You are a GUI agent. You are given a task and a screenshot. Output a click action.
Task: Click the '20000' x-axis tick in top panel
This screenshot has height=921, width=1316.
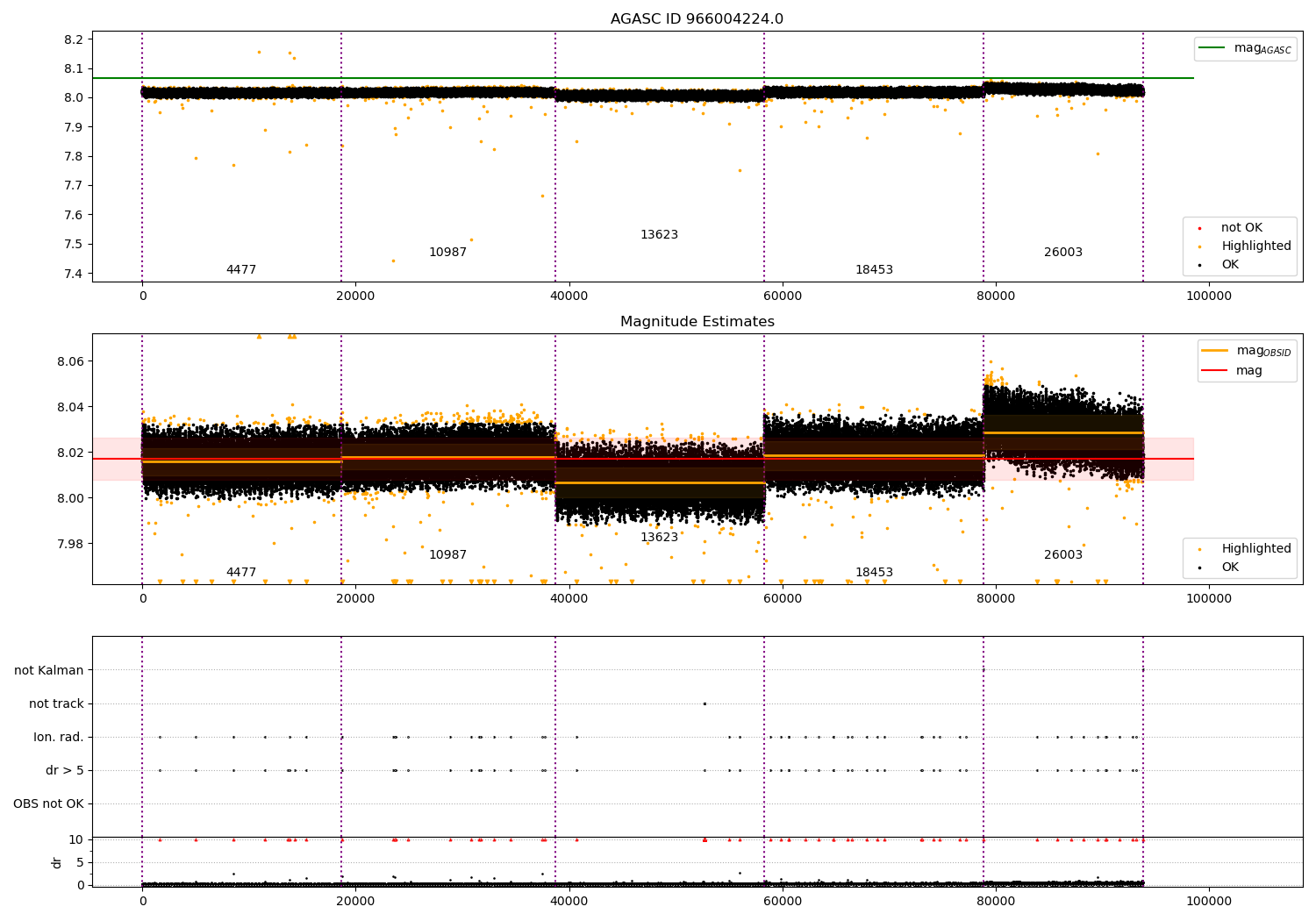coord(355,296)
